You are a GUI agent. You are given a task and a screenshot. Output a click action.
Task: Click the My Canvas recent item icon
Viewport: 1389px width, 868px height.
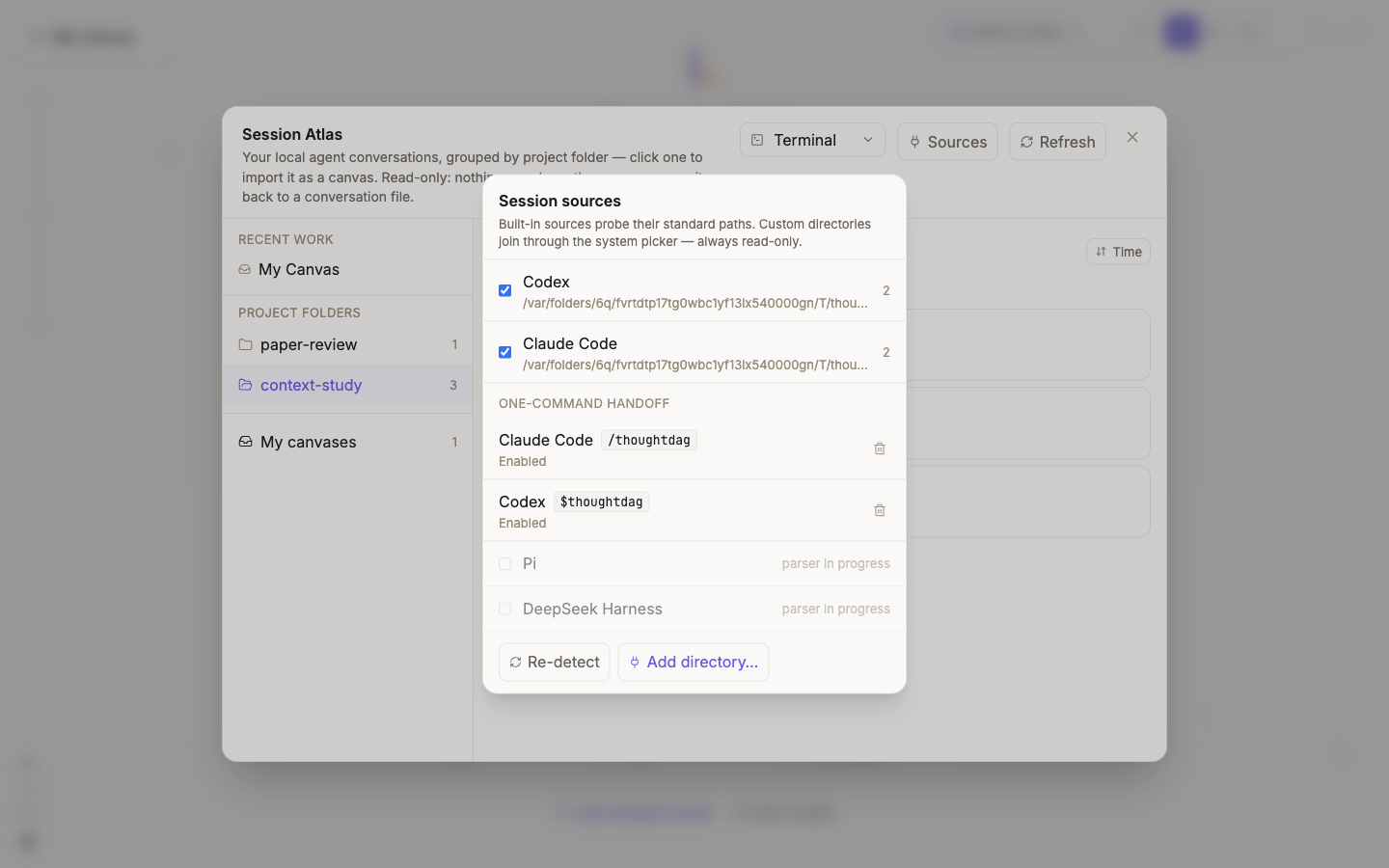(x=244, y=269)
